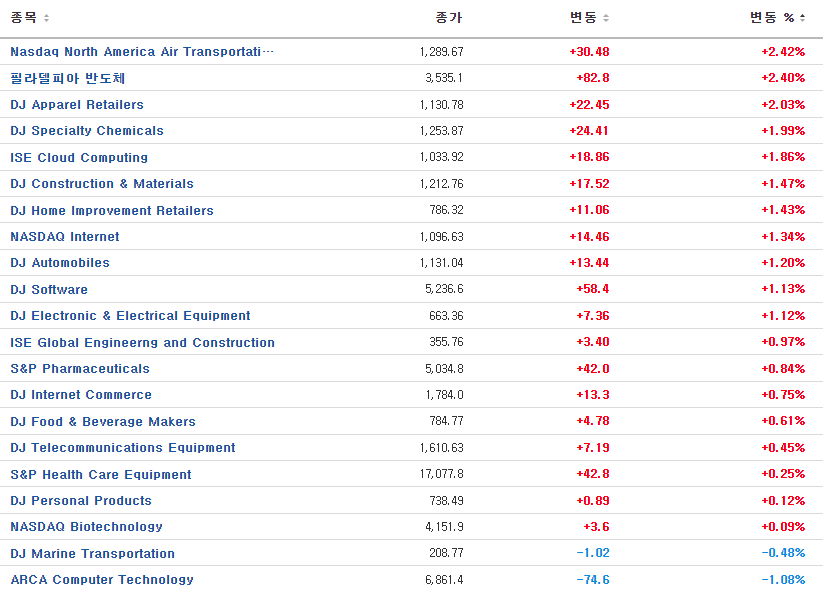Select closing price 5,236.6

coord(444,289)
